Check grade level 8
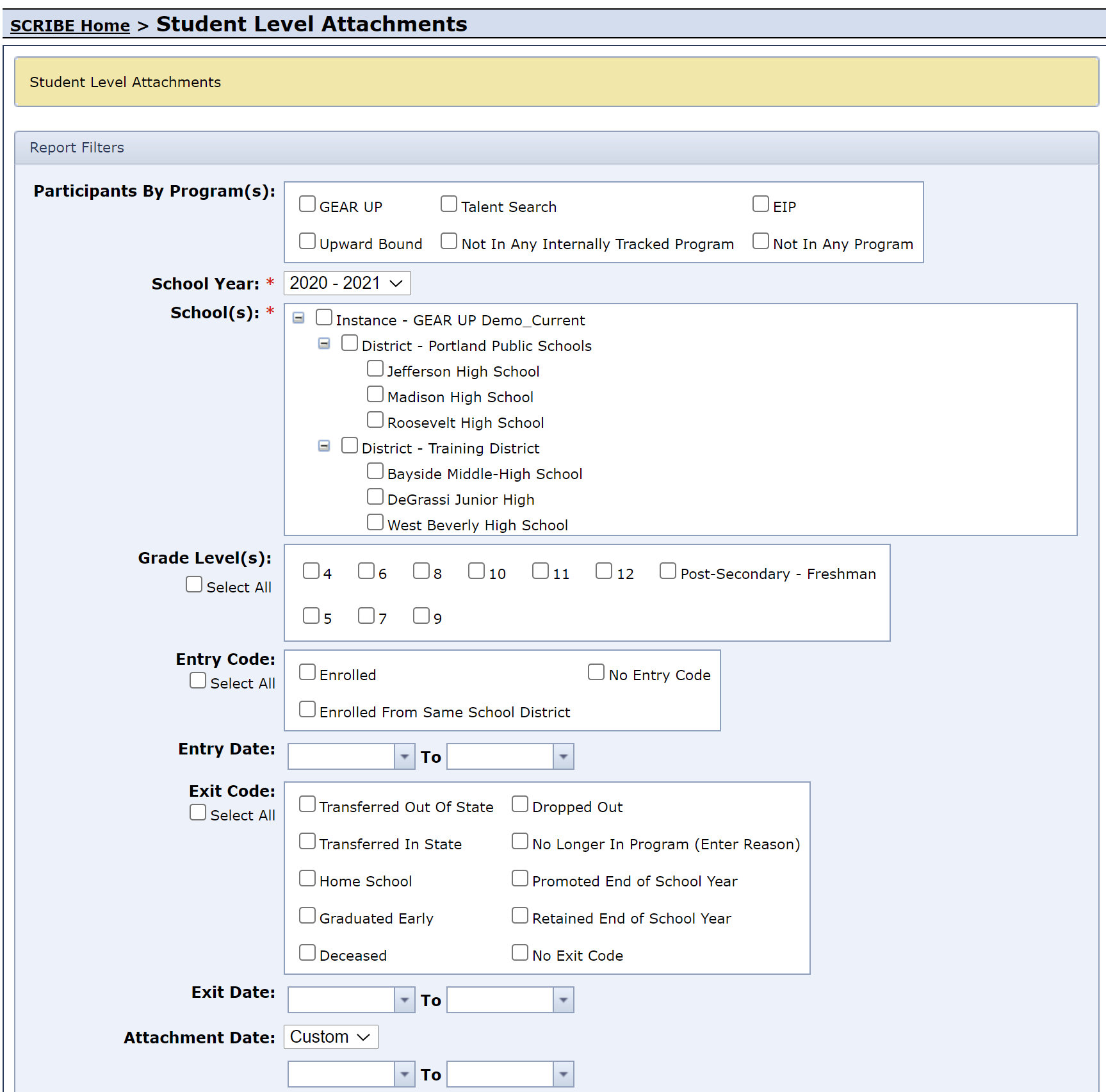Screen dimensions: 1106x1092 pos(421,571)
